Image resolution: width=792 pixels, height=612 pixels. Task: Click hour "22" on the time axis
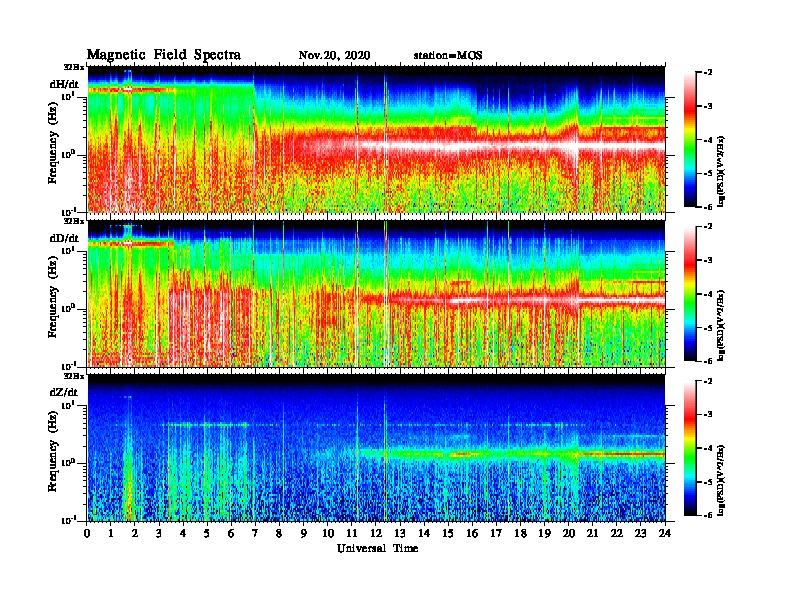point(617,533)
